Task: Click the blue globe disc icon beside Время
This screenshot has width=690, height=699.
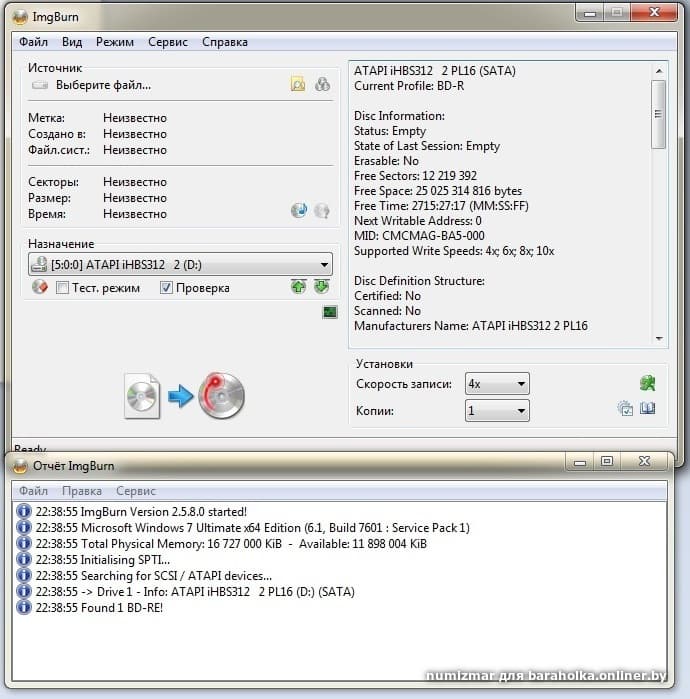Action: [299, 210]
